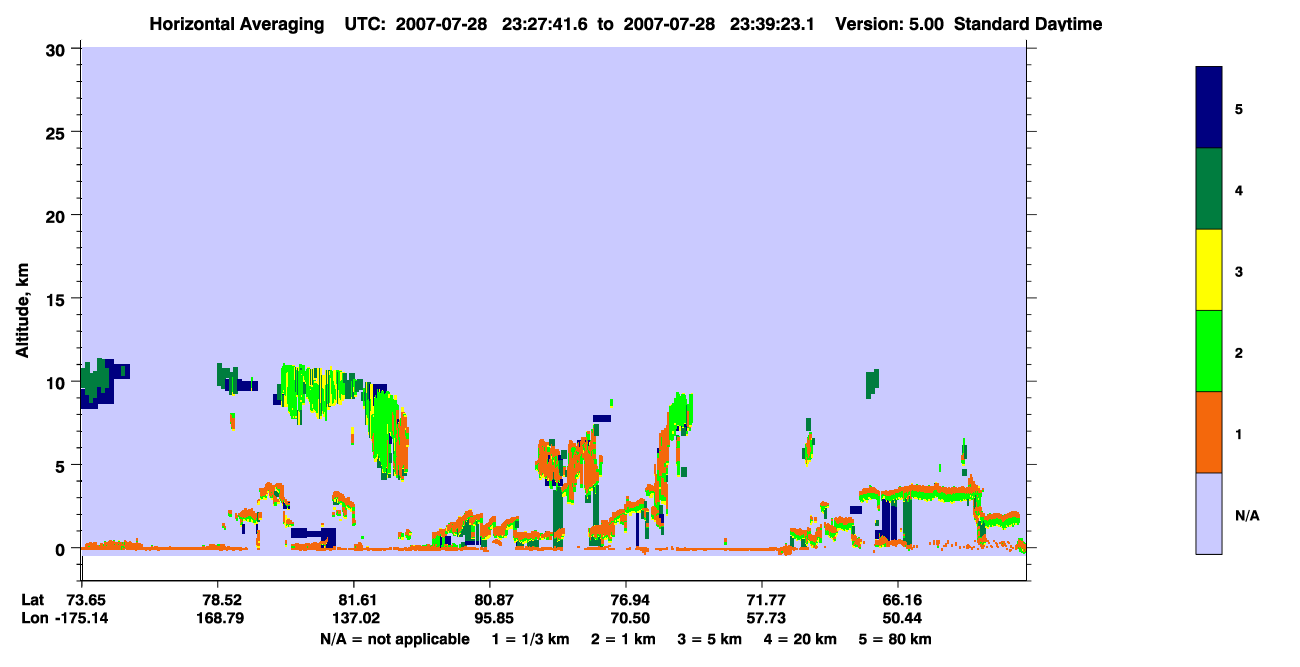Click the '2 = 1 km' caption
The height and width of the screenshot is (667, 1300).
pos(624,639)
